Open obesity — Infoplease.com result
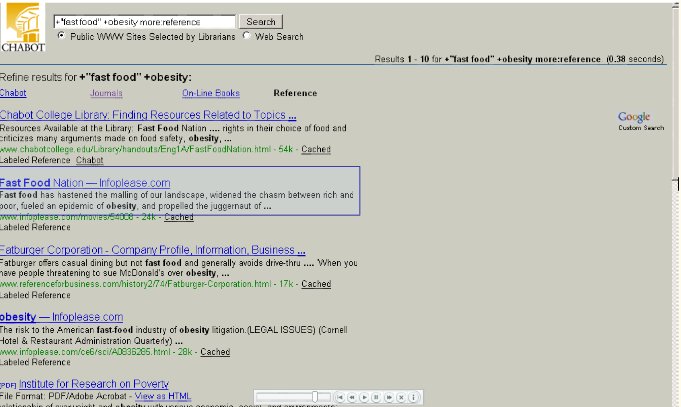This screenshot has width=681, height=407. pos(61,317)
